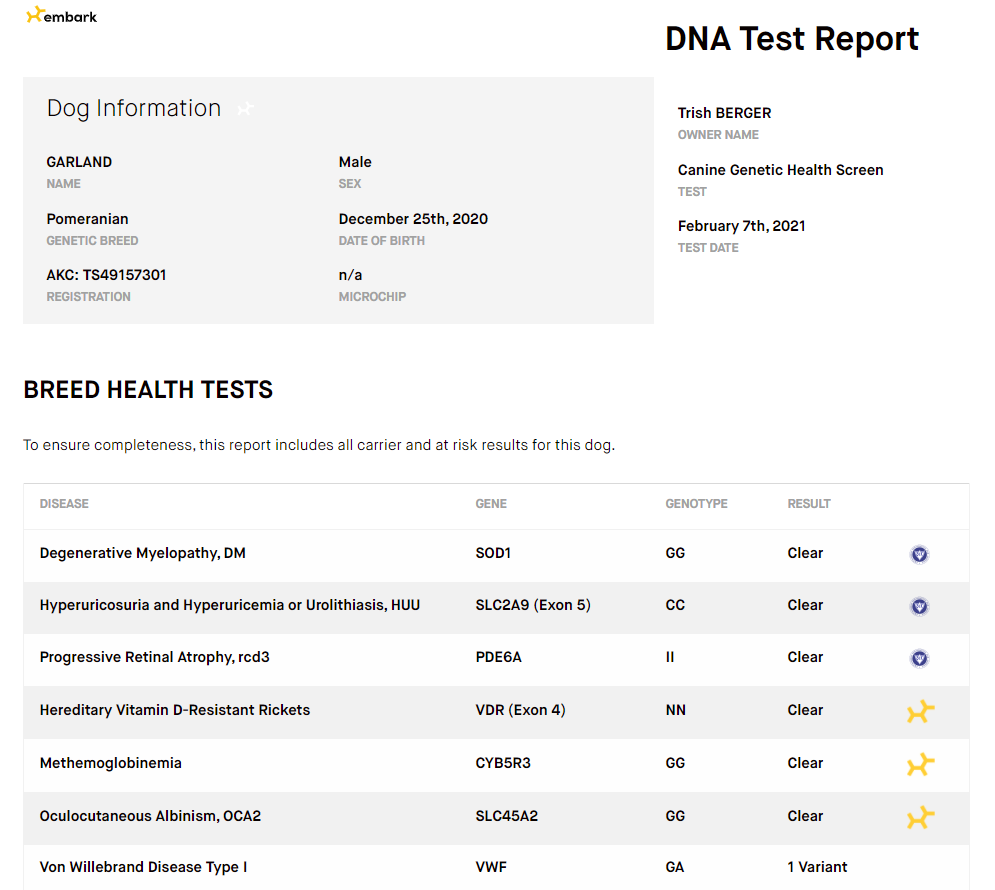Viewport: 995px width, 890px height.
Task: Click the Canine Genetic Health Screen test name
Action: click(780, 170)
